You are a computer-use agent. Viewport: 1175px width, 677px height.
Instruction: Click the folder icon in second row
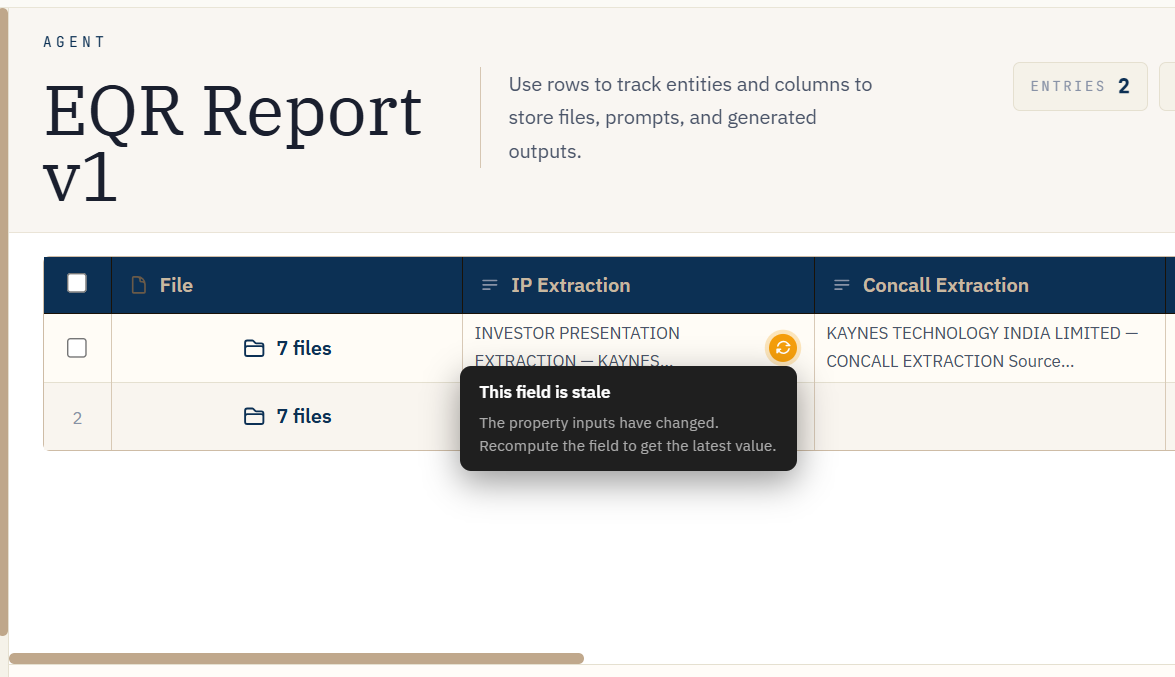254,416
